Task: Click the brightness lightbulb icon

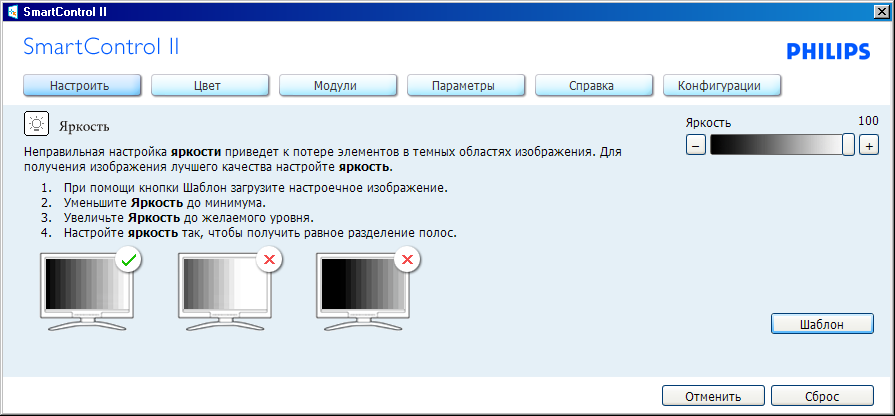Action: pyautogui.click(x=37, y=124)
